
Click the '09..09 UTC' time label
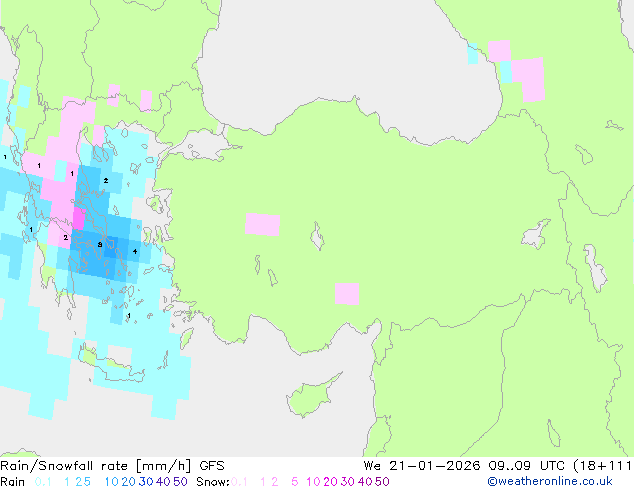tap(527, 466)
